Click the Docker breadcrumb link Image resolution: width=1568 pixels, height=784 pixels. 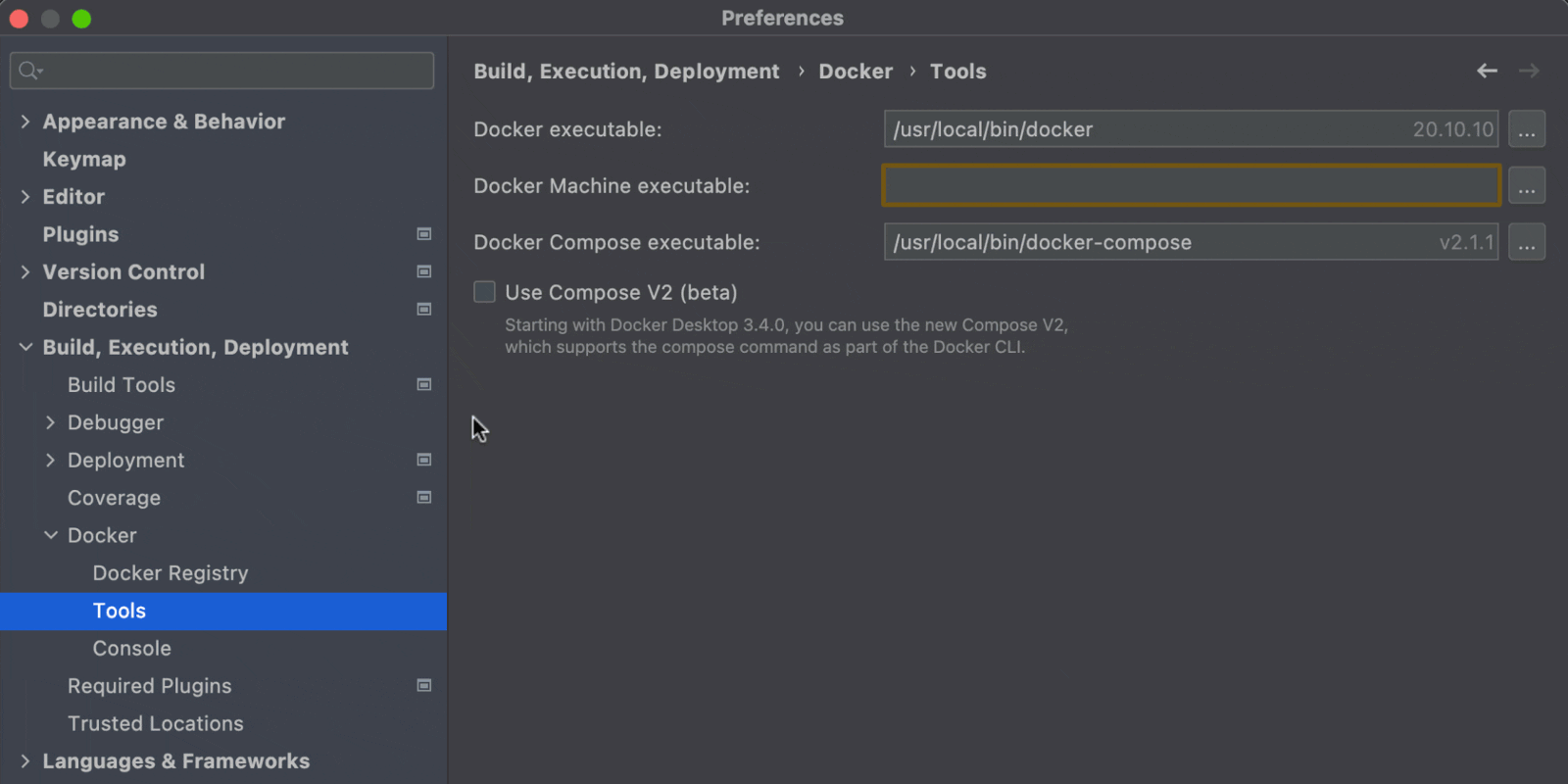(x=856, y=72)
